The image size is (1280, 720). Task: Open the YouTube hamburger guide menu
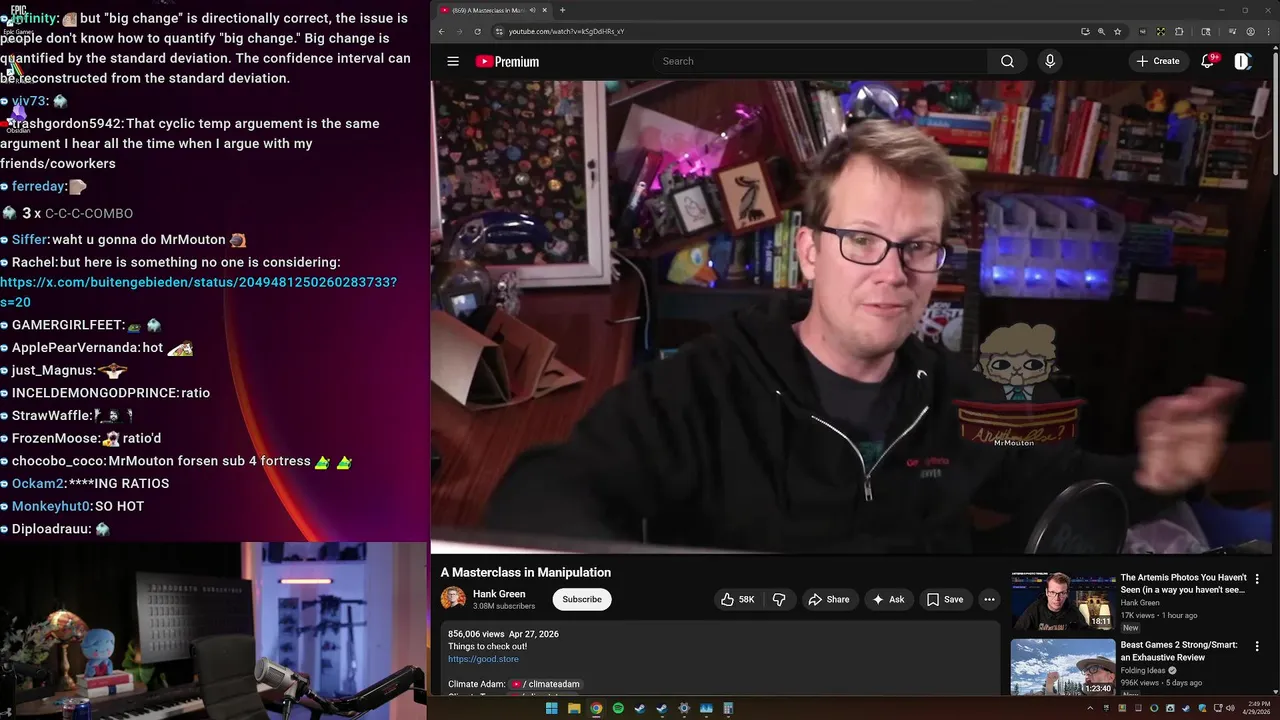coord(453,61)
